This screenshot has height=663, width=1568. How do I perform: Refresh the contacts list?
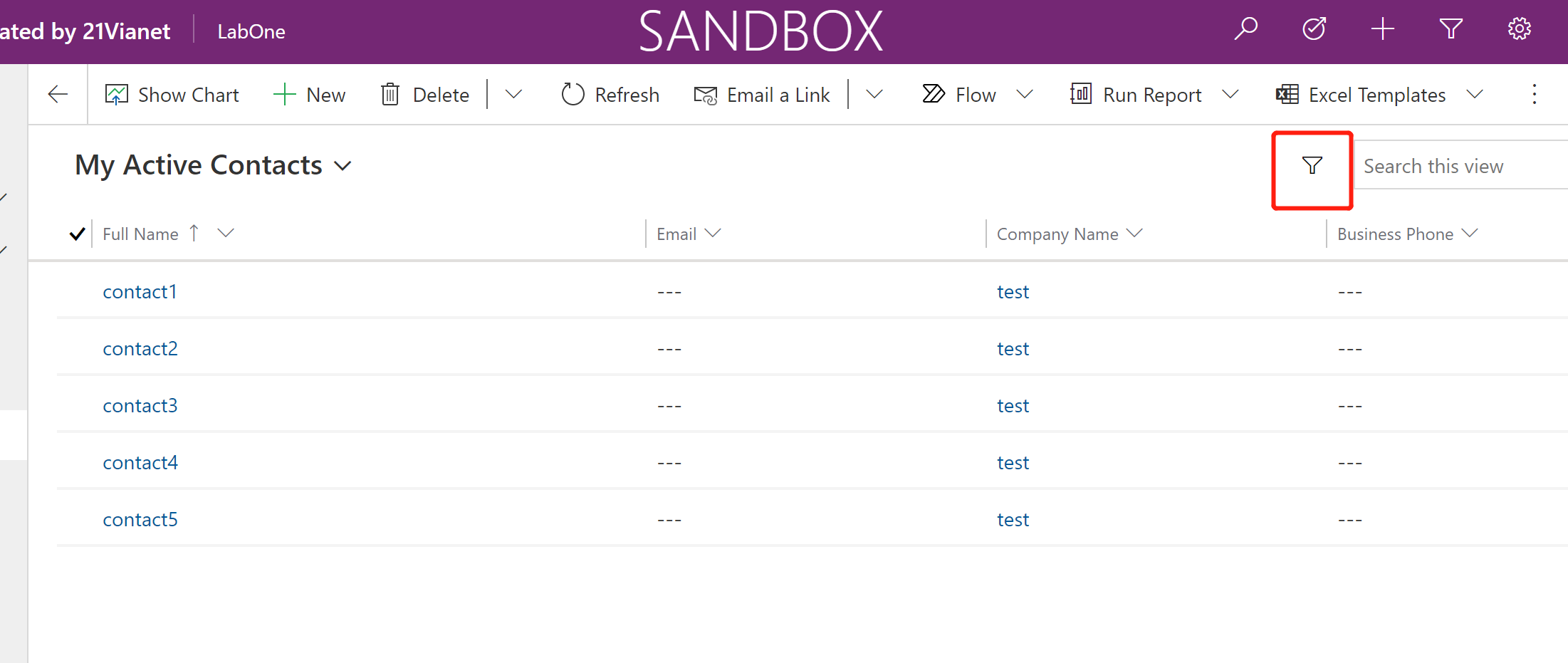pos(609,94)
